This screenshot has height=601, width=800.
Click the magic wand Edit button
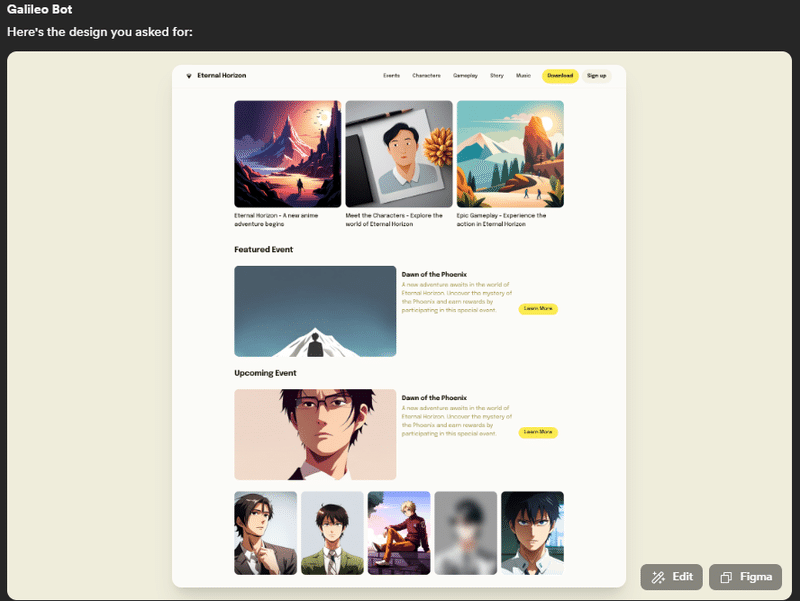click(x=671, y=577)
